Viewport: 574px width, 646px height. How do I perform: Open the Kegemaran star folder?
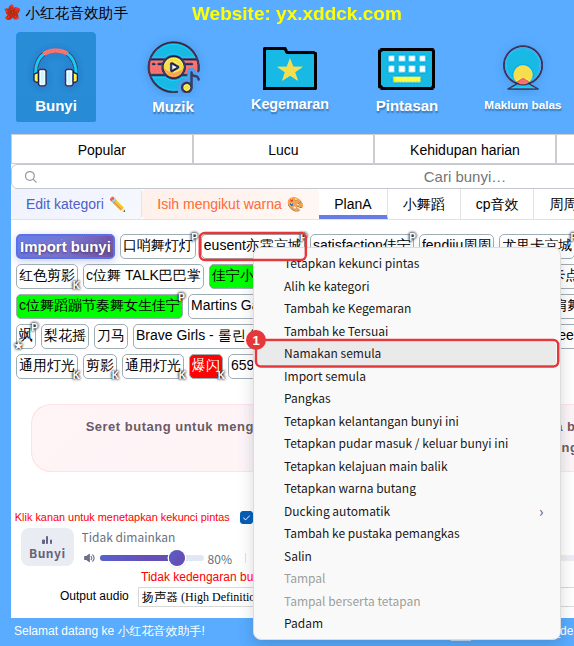tap(290, 79)
